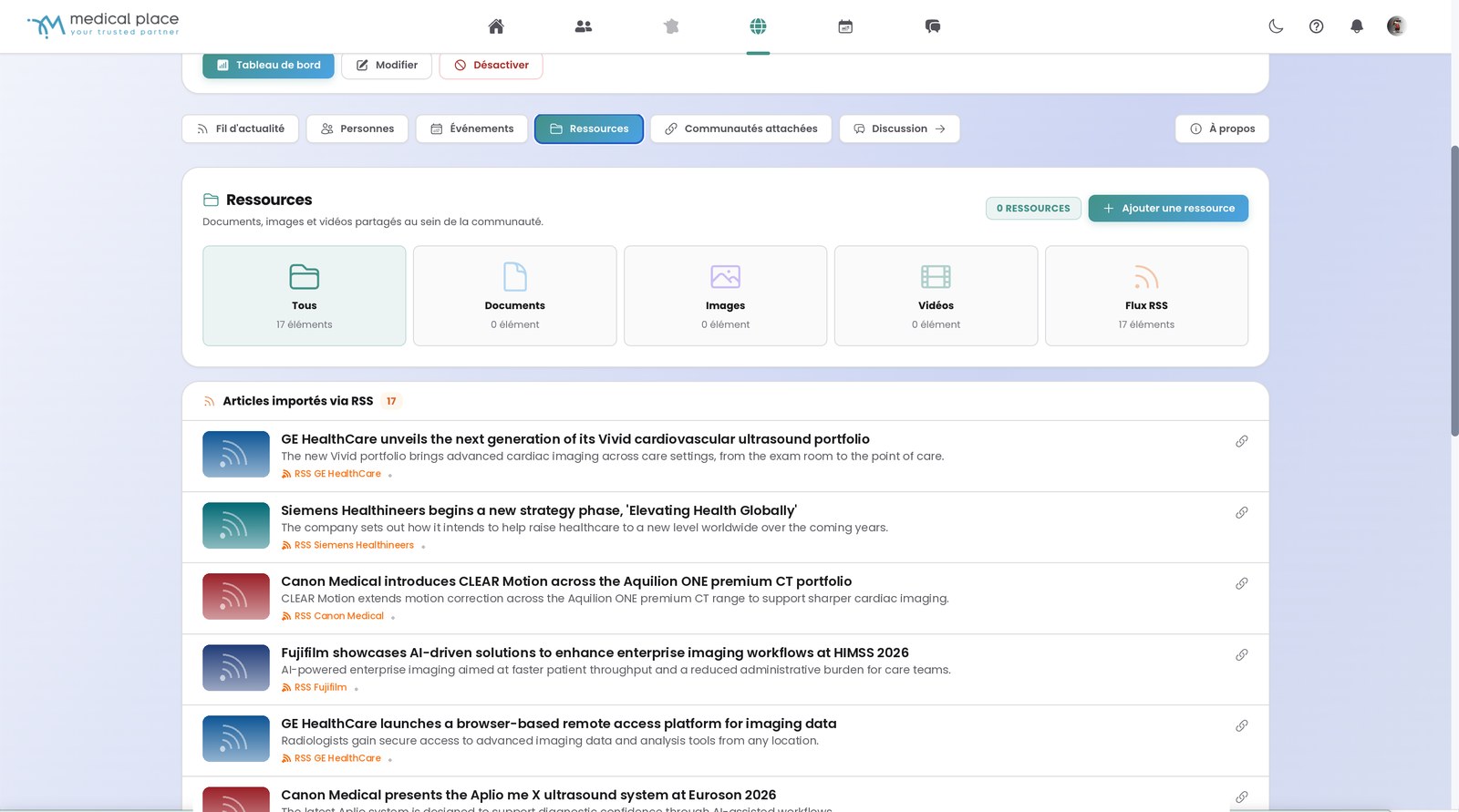Switch to the Événements tab
The width and height of the screenshot is (1459, 812).
coord(471,128)
